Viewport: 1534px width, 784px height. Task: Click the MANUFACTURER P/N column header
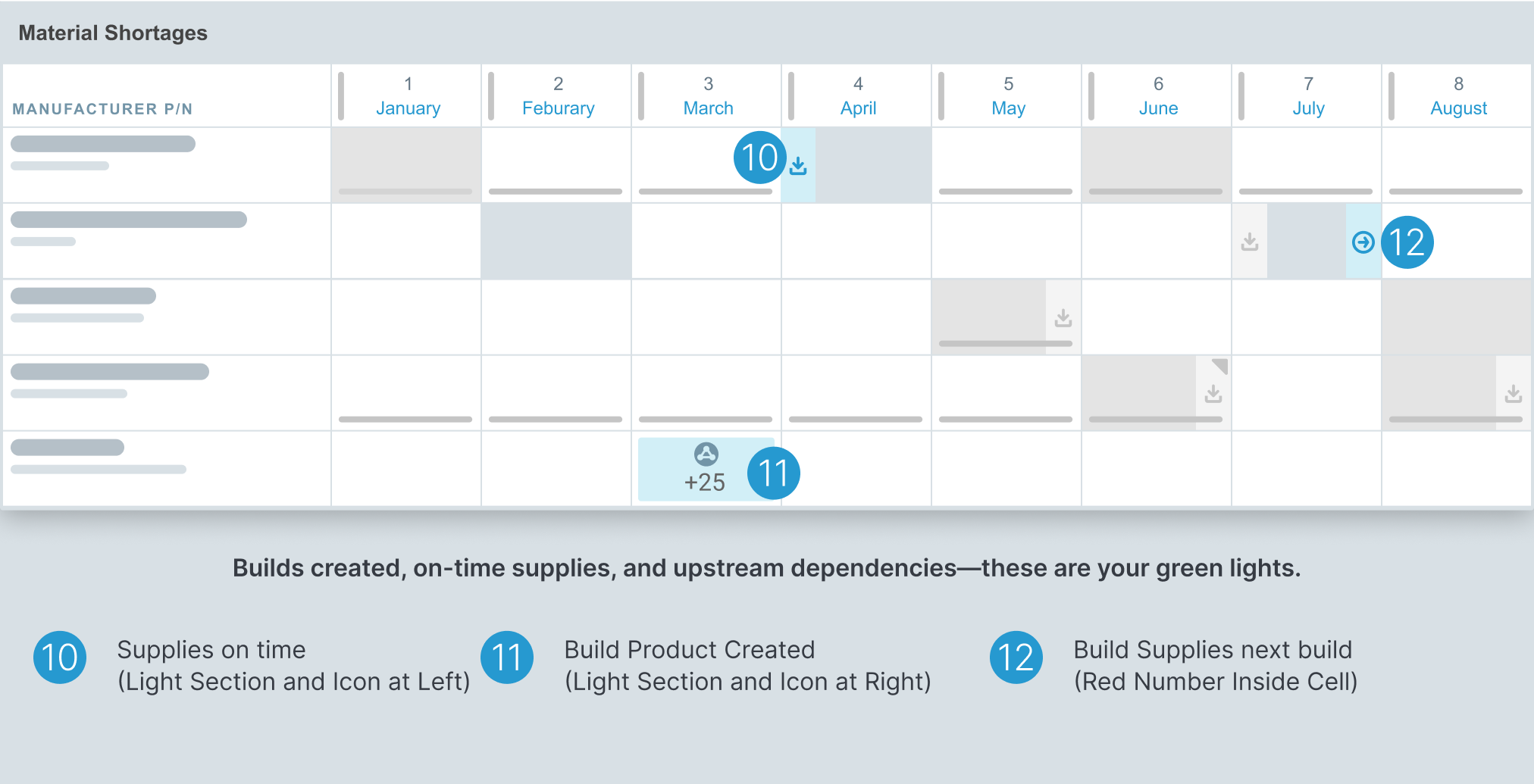(x=102, y=109)
